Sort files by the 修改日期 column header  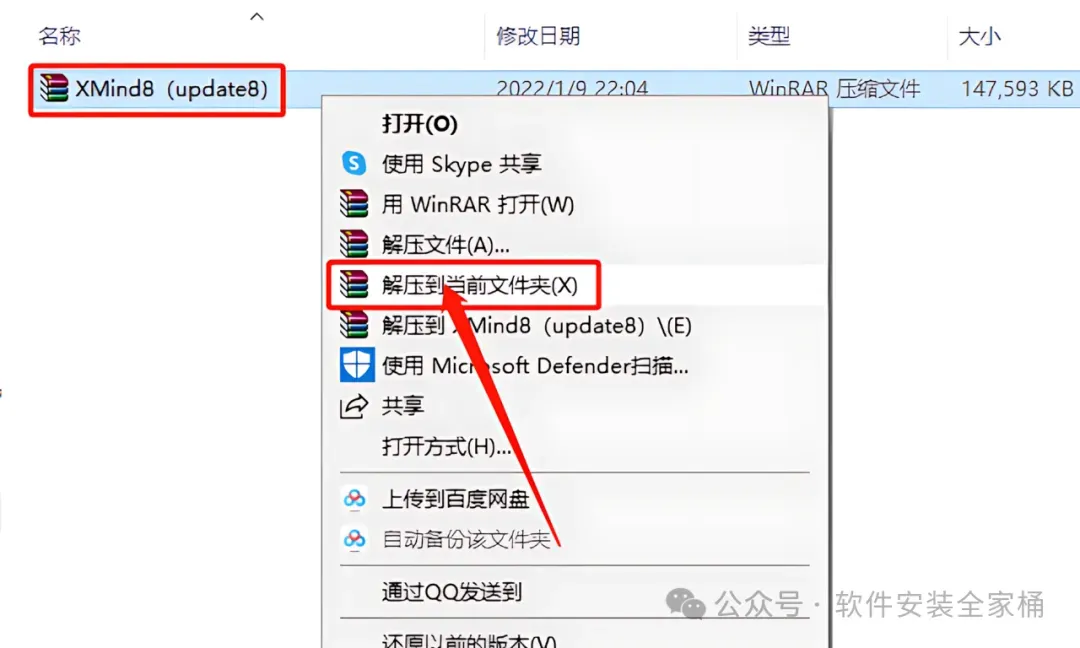(x=538, y=36)
